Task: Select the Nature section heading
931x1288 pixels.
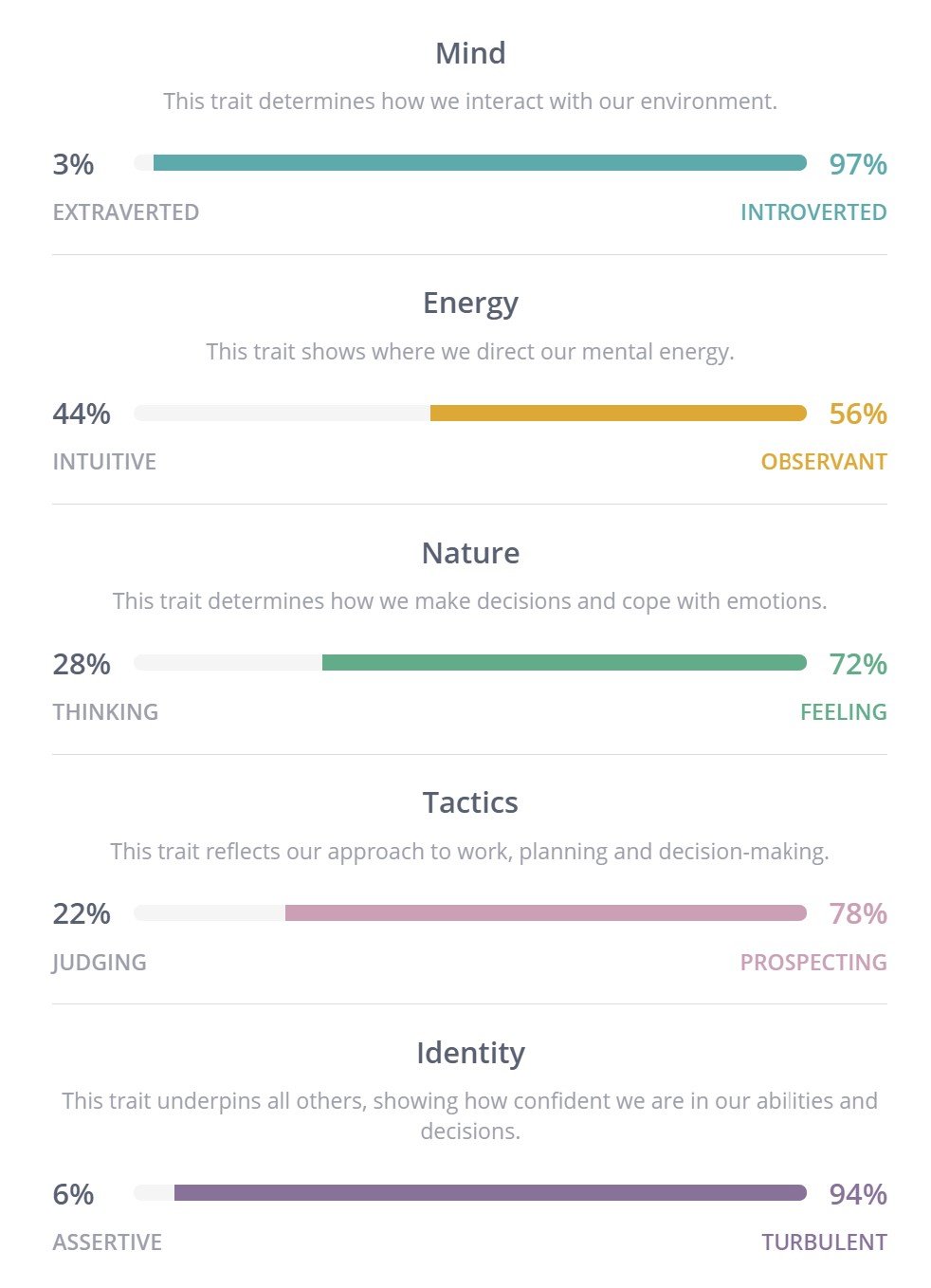Action: (x=470, y=553)
